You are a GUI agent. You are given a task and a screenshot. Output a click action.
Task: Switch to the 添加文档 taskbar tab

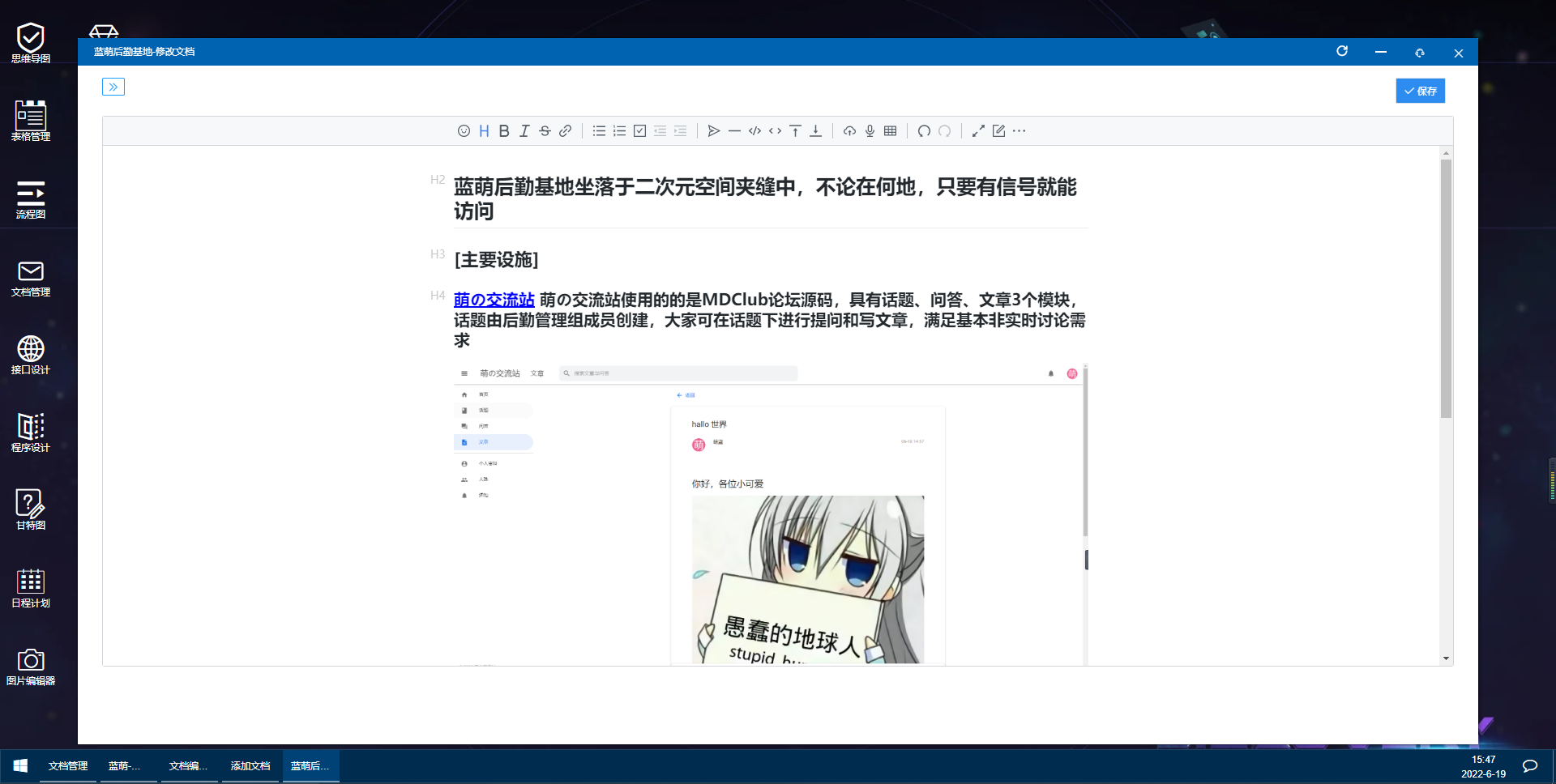point(250,766)
